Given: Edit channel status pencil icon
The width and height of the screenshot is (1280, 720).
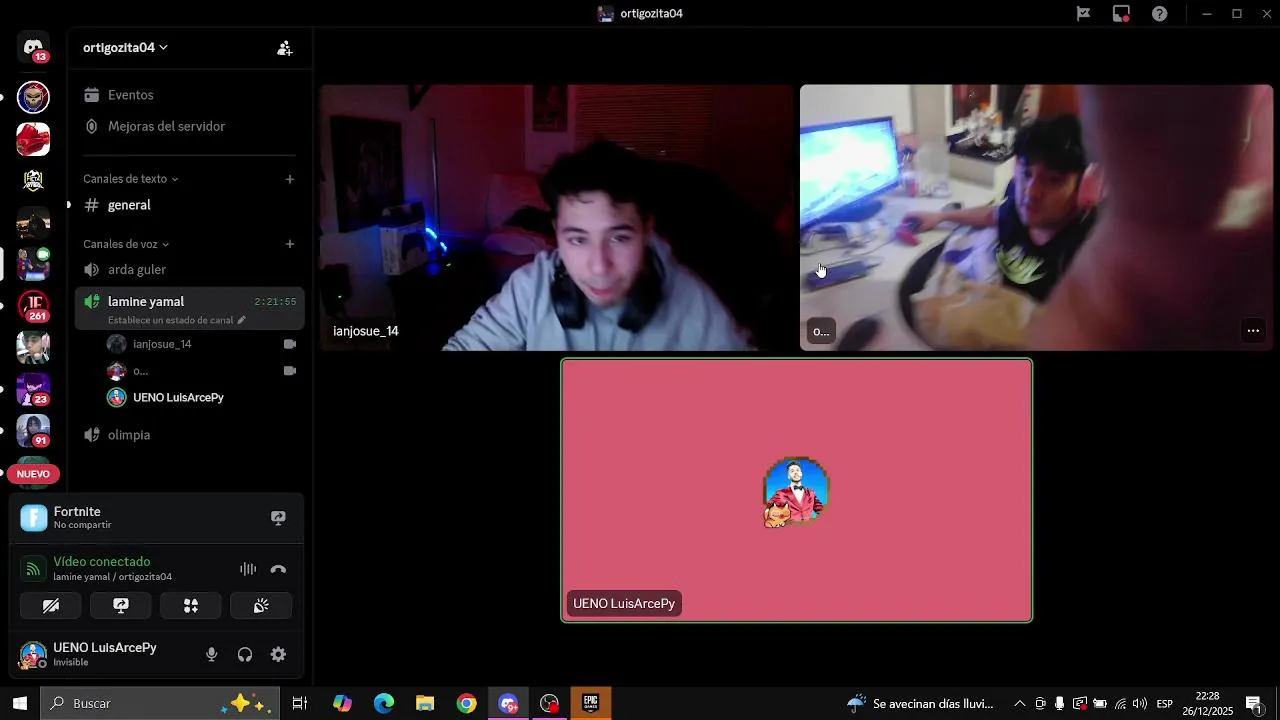Looking at the screenshot, I should coord(241,320).
